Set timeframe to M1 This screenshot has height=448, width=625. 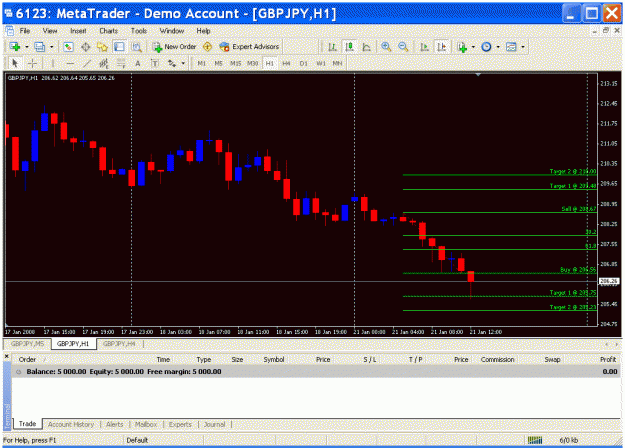201,63
